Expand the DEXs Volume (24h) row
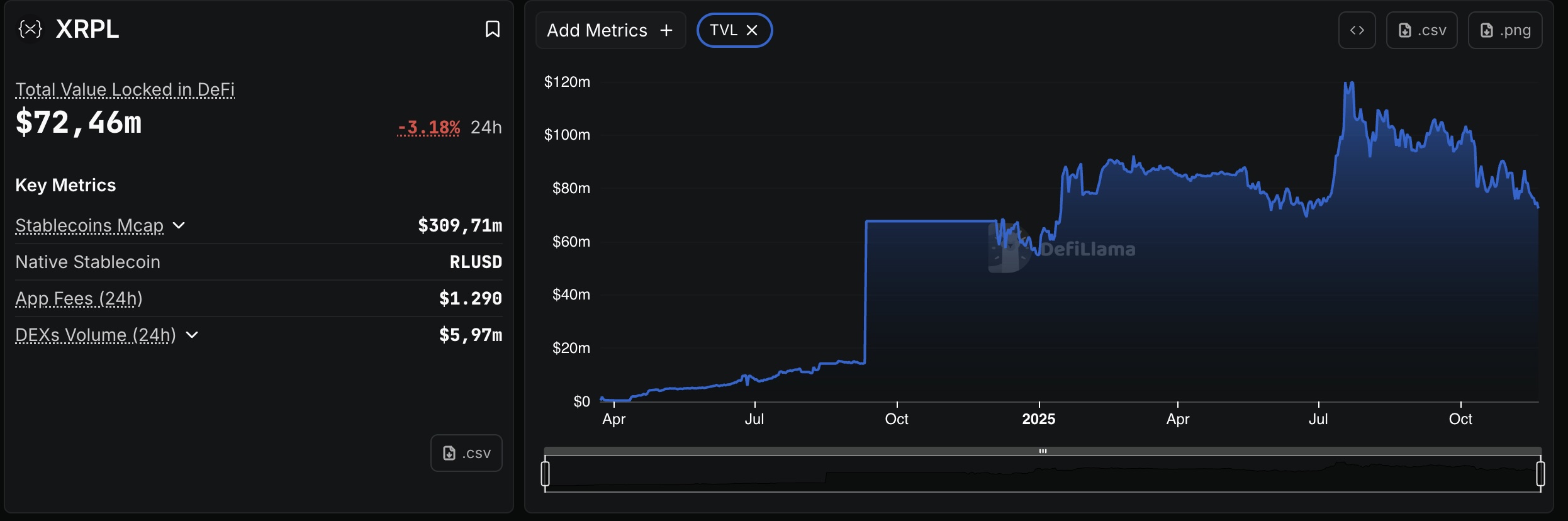 (193, 335)
